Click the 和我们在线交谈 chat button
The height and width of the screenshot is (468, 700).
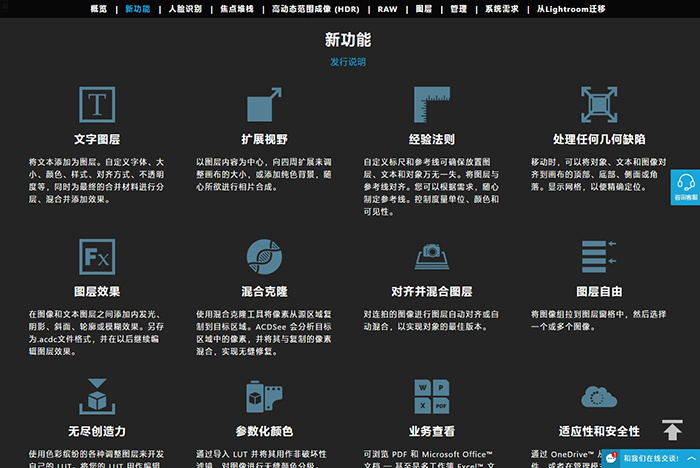651,459
